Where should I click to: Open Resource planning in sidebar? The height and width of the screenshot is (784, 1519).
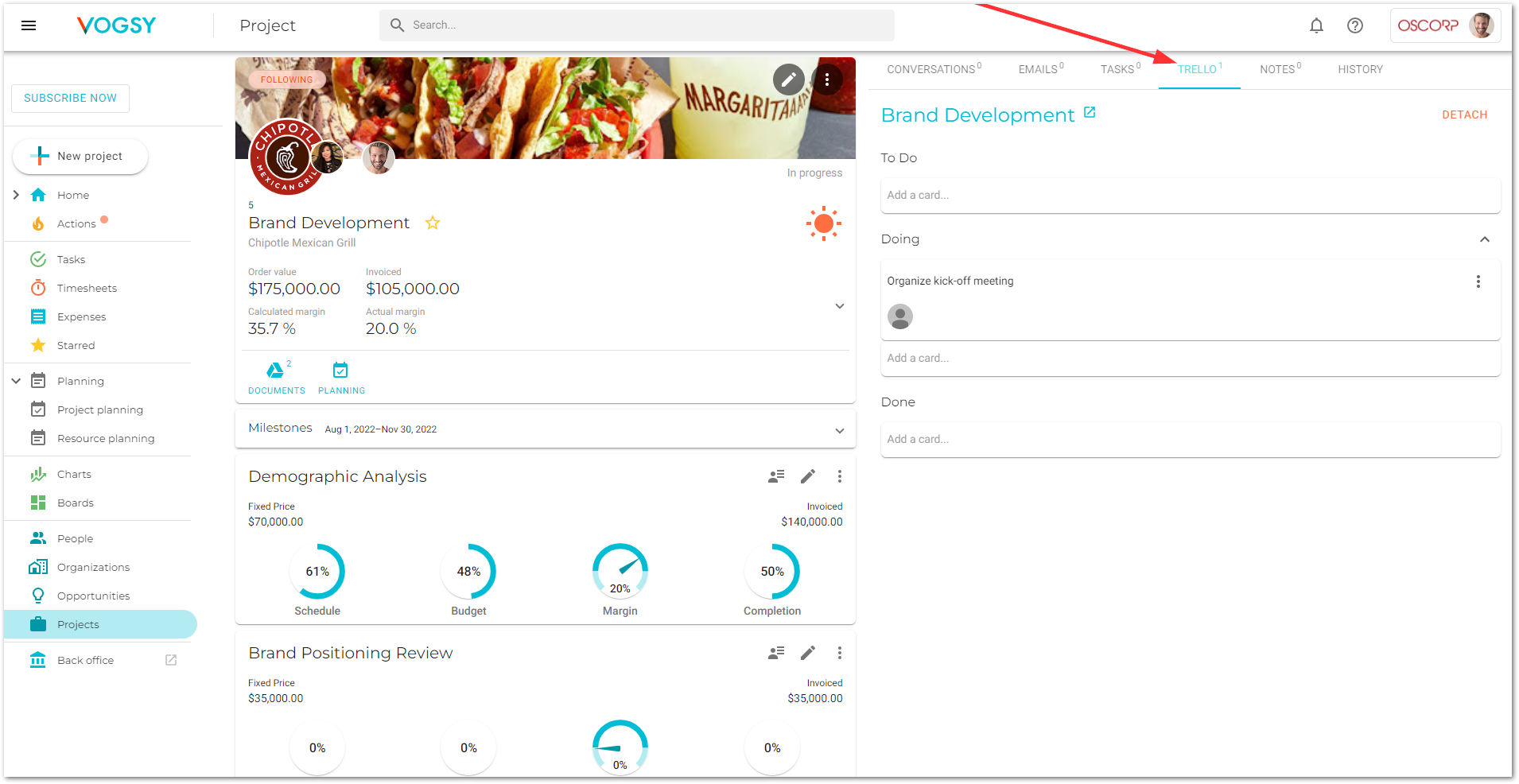pyautogui.click(x=106, y=438)
